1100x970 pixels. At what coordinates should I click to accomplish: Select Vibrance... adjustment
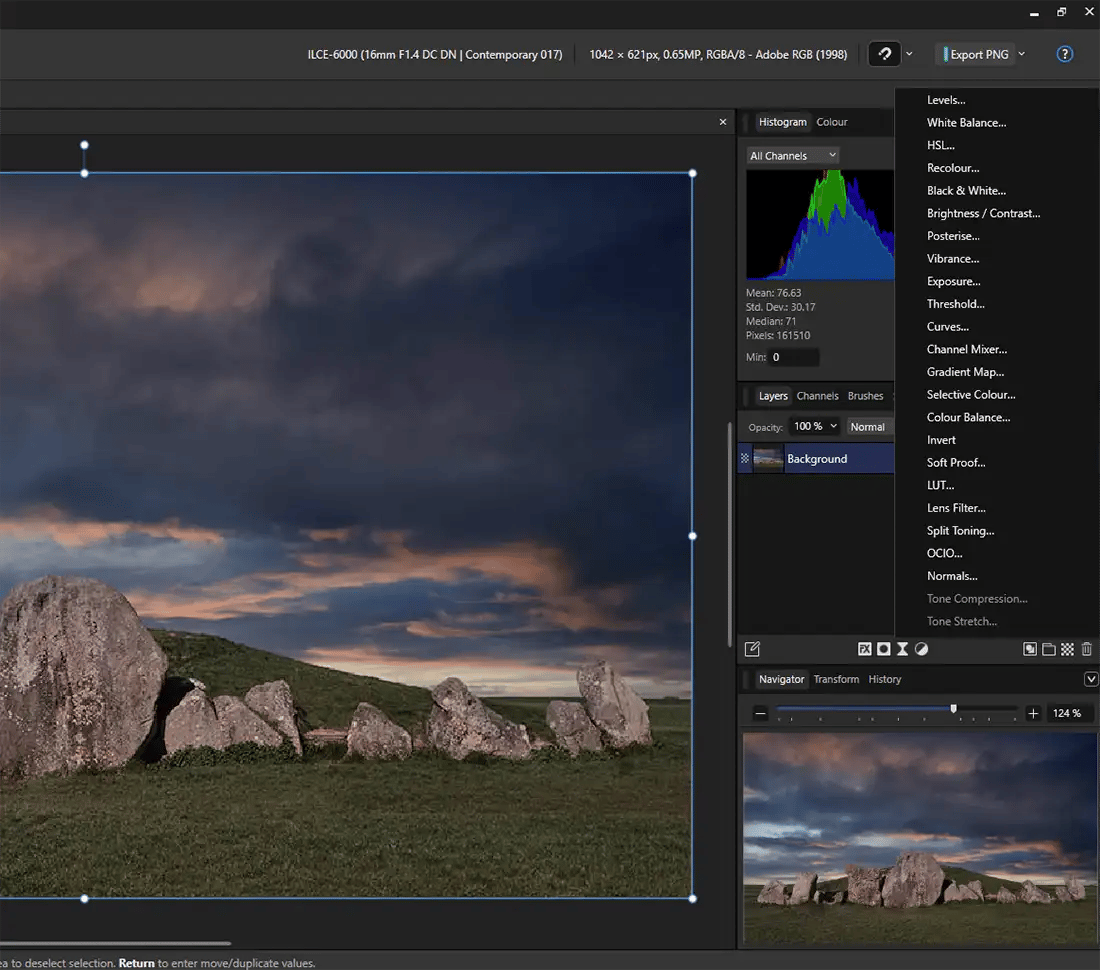(953, 259)
